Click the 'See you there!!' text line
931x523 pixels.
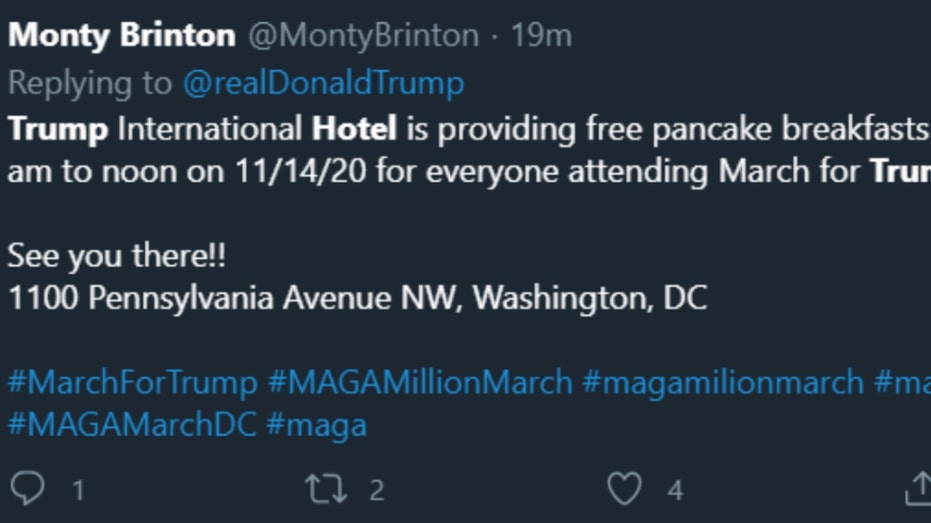(116, 256)
